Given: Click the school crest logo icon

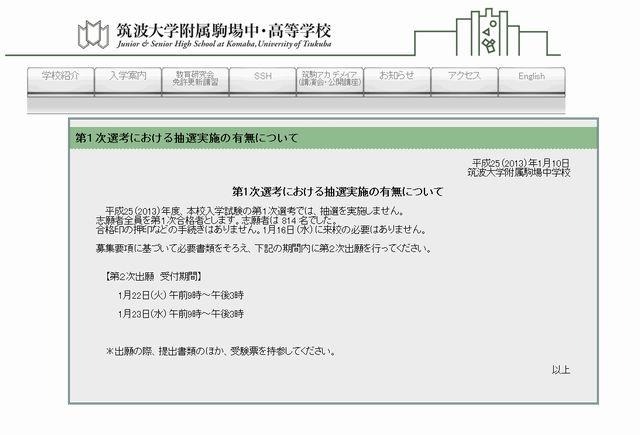Looking at the screenshot, I should tap(93, 35).
